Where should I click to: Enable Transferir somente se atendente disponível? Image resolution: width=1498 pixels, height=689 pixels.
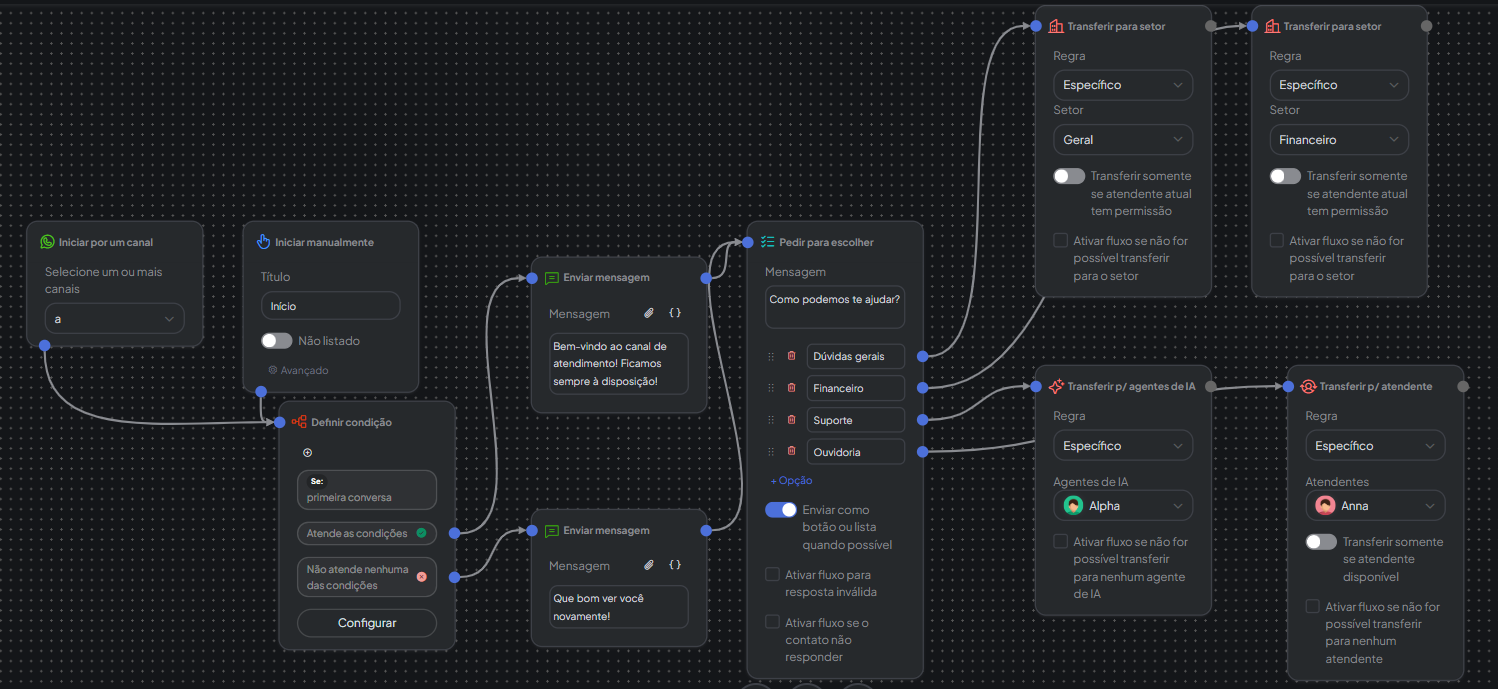click(1321, 542)
